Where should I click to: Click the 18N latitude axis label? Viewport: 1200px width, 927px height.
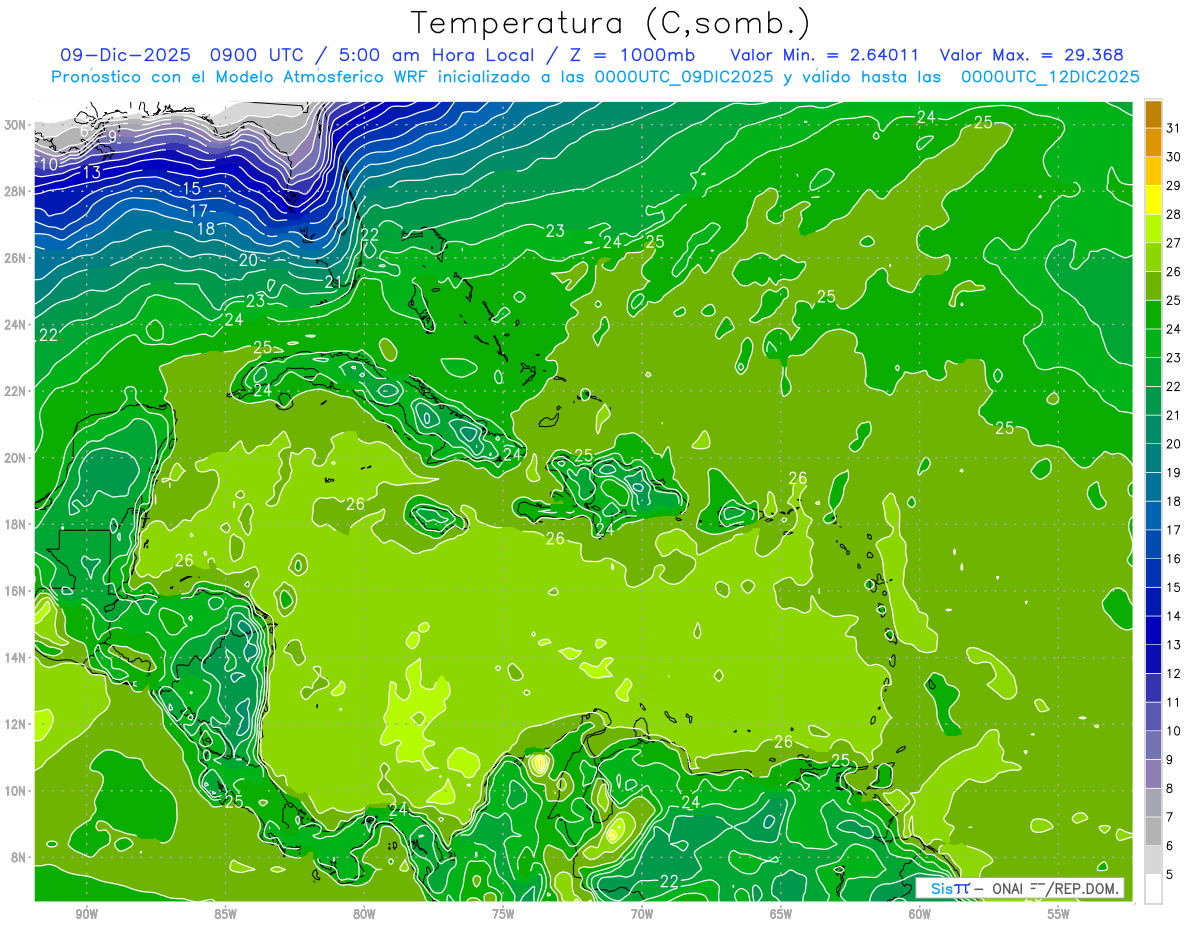pyautogui.click(x=16, y=525)
